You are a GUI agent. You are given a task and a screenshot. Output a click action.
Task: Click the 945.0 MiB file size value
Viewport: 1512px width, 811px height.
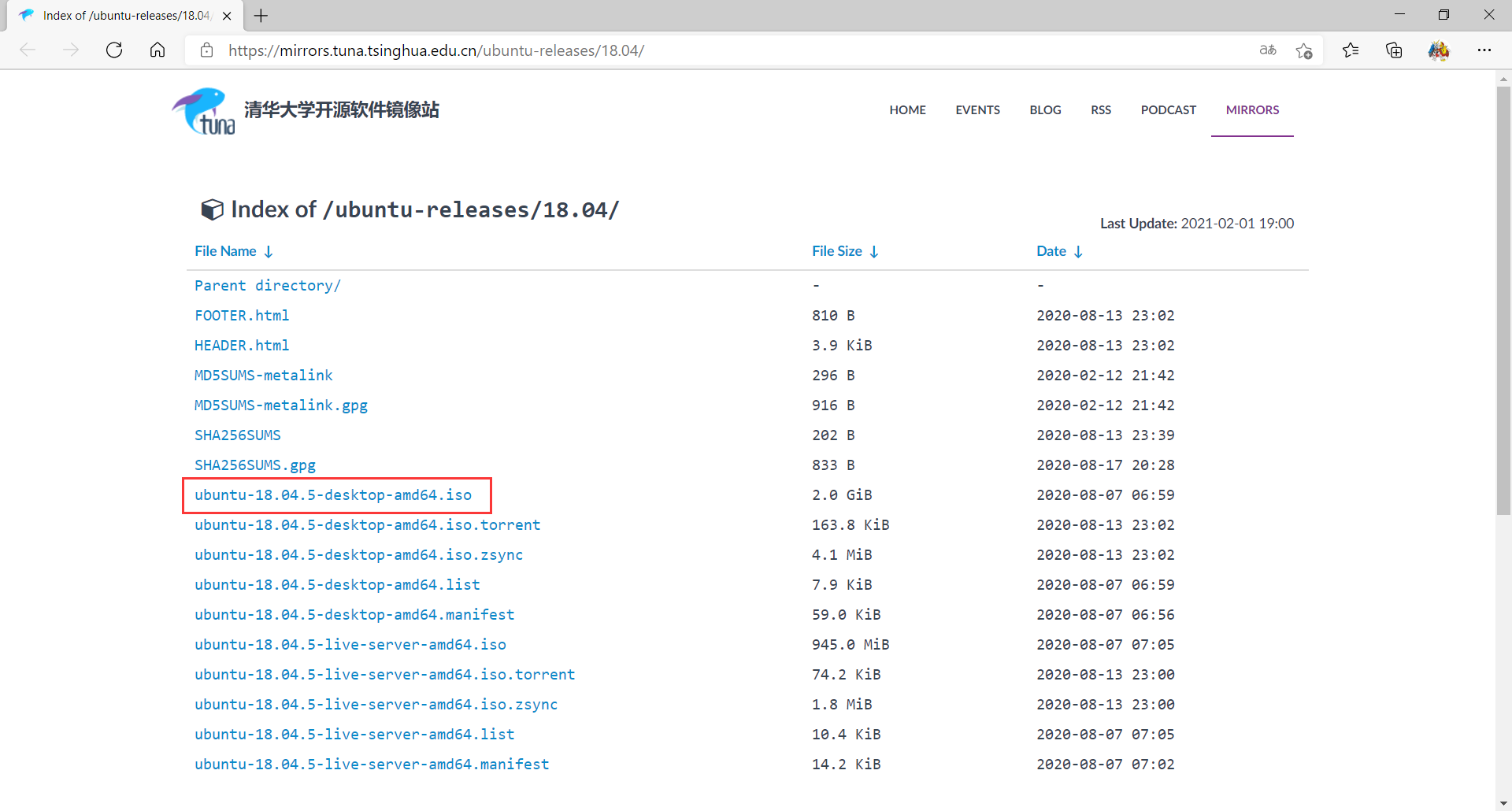point(850,645)
